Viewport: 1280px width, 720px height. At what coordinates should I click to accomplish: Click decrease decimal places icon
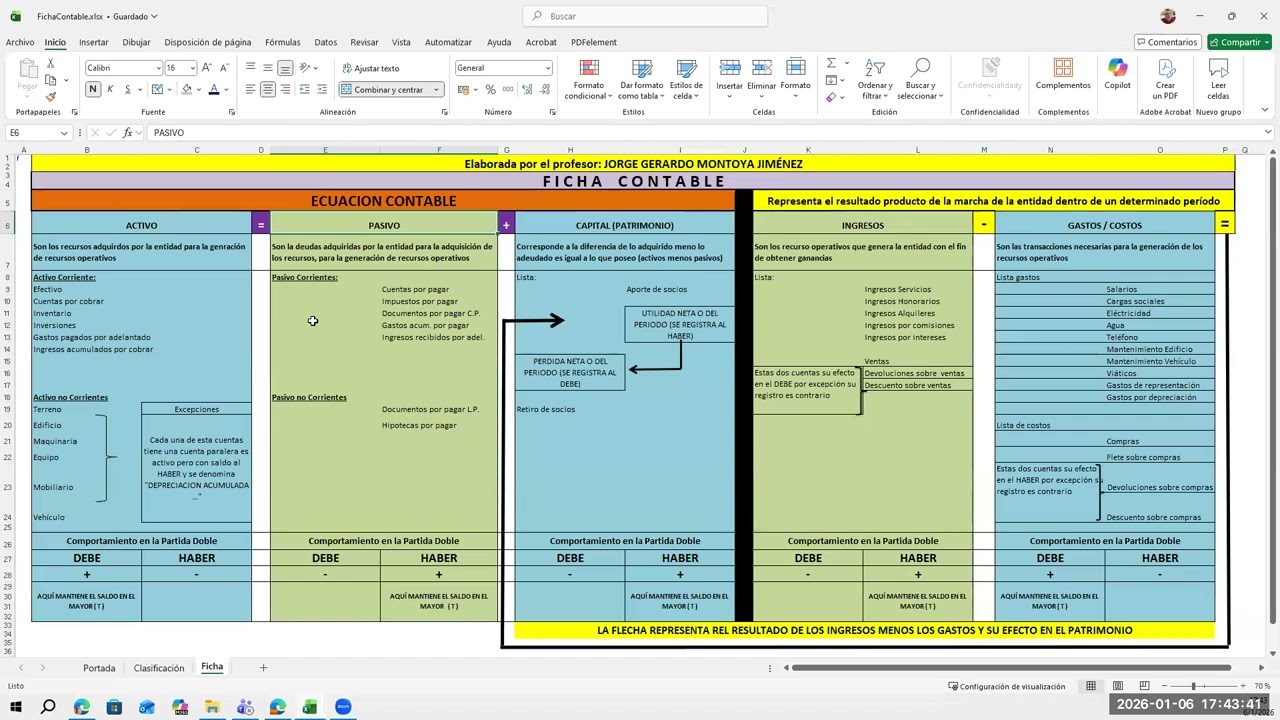click(545, 89)
